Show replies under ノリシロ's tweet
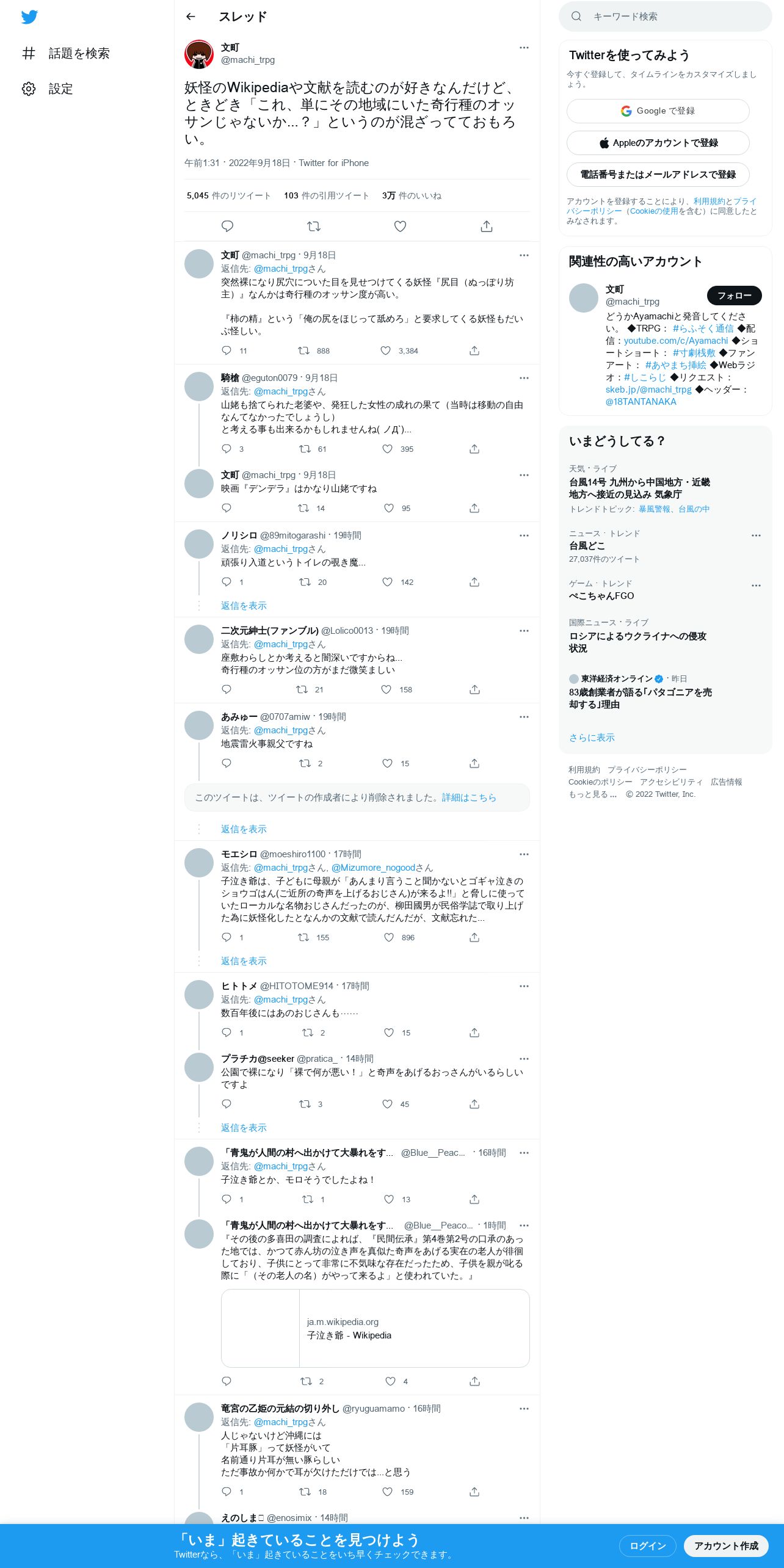This screenshot has width=784, height=1568. coord(244,606)
